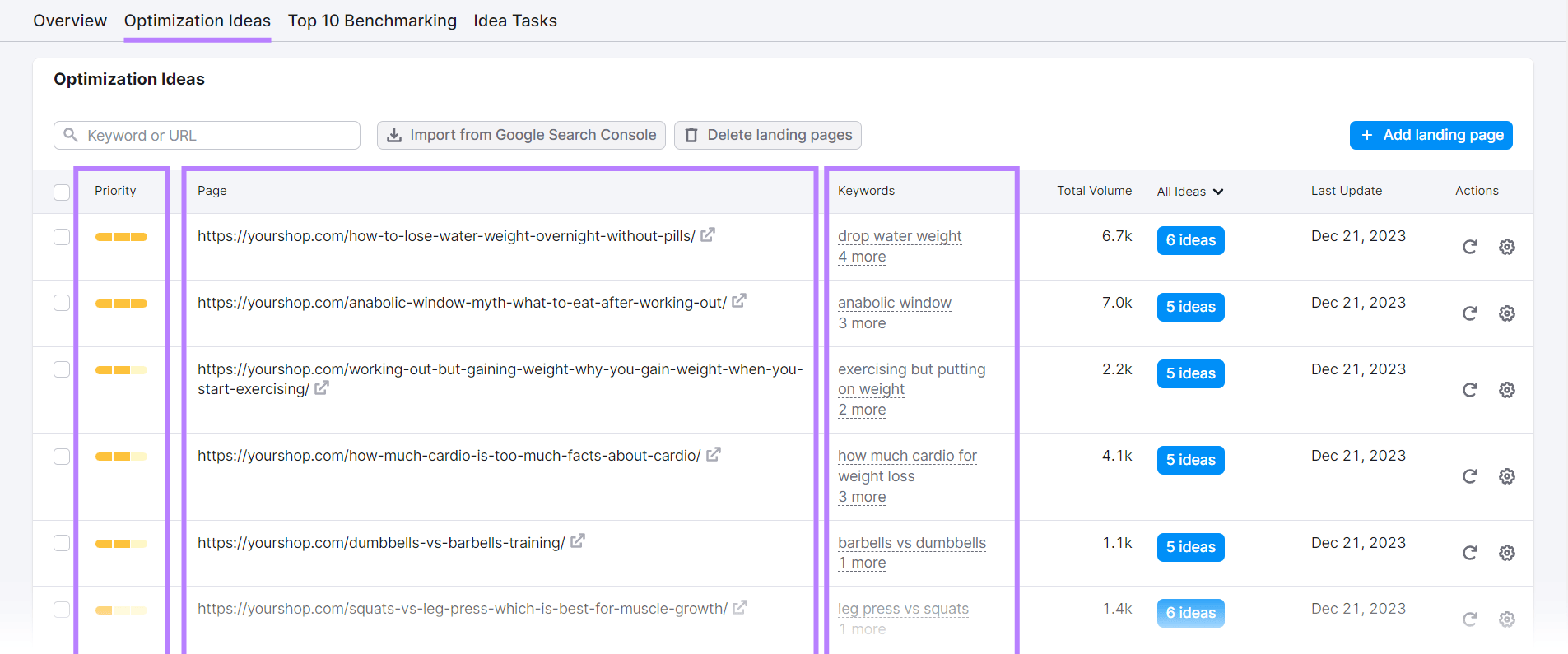
Task: Show "3 more" keywords under anabolic window
Action: (862, 323)
